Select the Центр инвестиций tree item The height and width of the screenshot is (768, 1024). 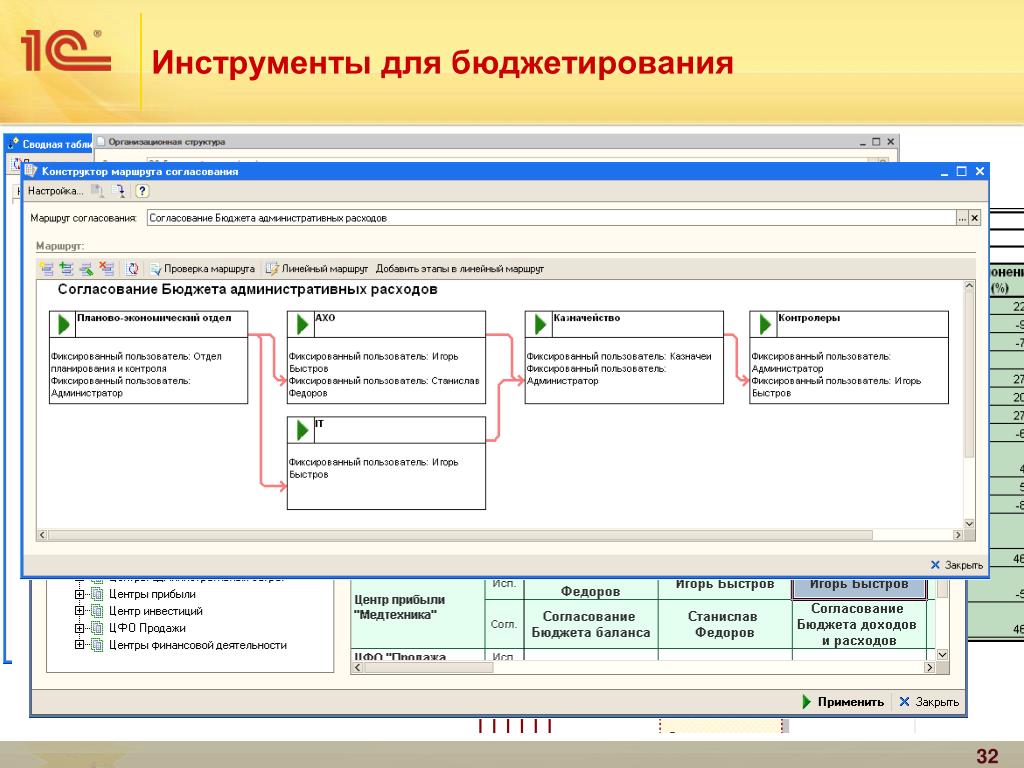point(155,611)
